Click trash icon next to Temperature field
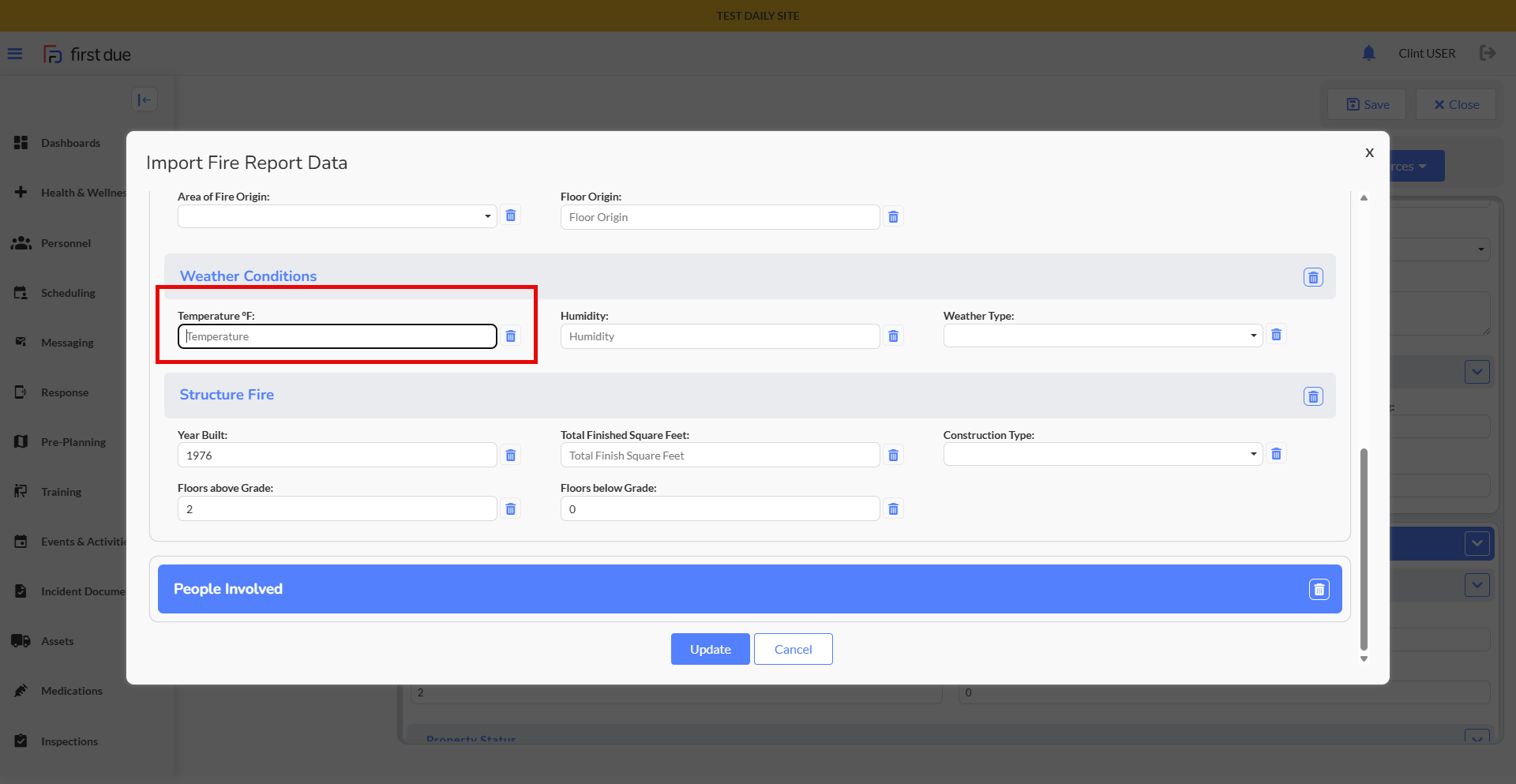Image resolution: width=1516 pixels, height=784 pixels. click(511, 336)
